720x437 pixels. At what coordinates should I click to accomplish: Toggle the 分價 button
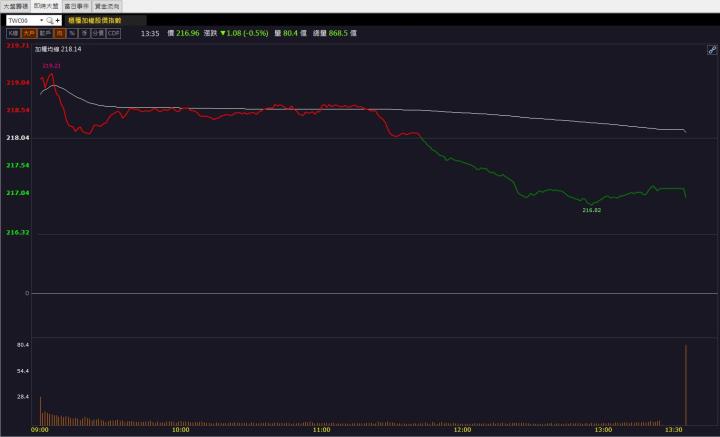[x=98, y=33]
